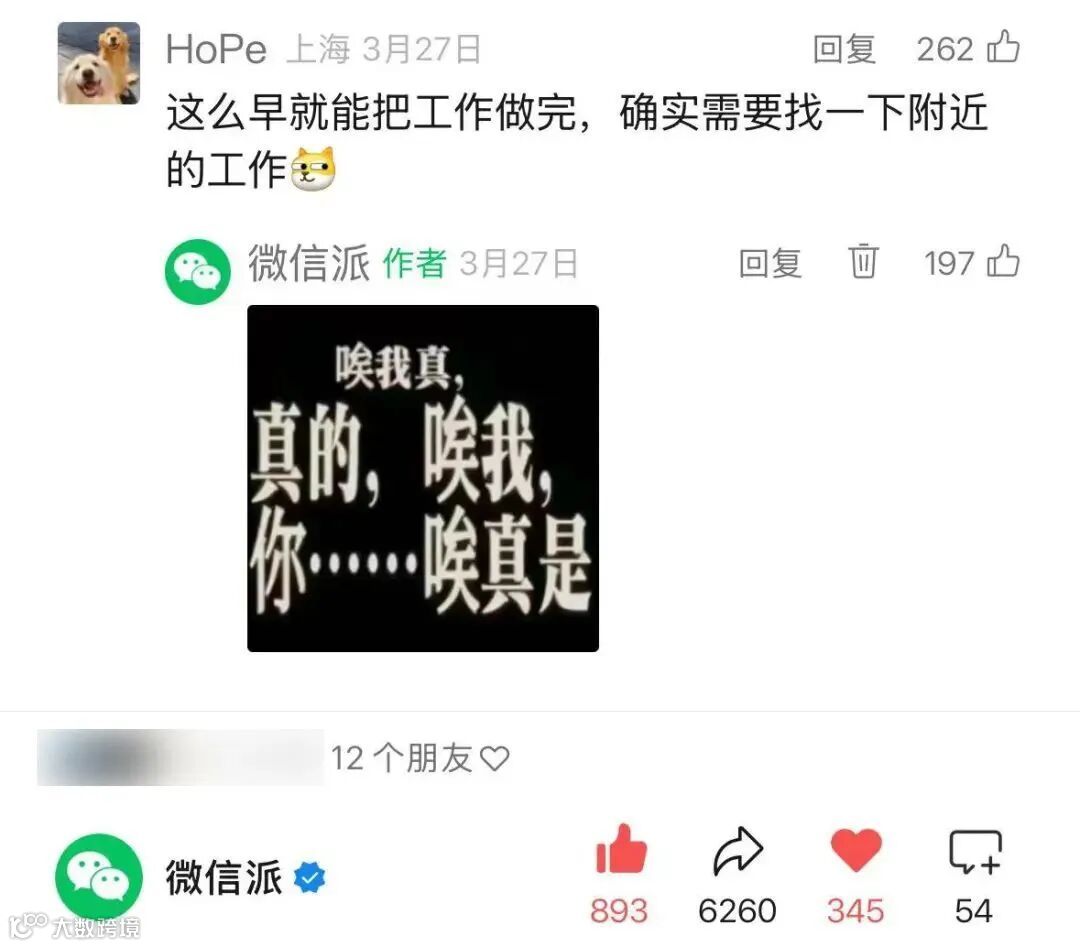Image resolution: width=1080 pixels, height=947 pixels.
Task: Tap the share arrow showing 6260
Action: tap(738, 851)
